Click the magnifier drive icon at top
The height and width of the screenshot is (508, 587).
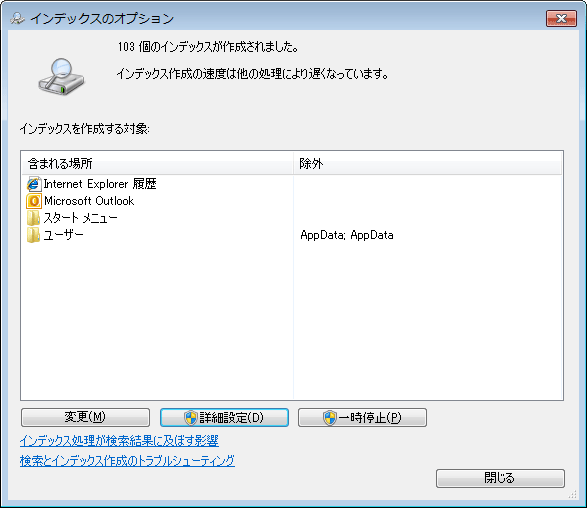61,76
